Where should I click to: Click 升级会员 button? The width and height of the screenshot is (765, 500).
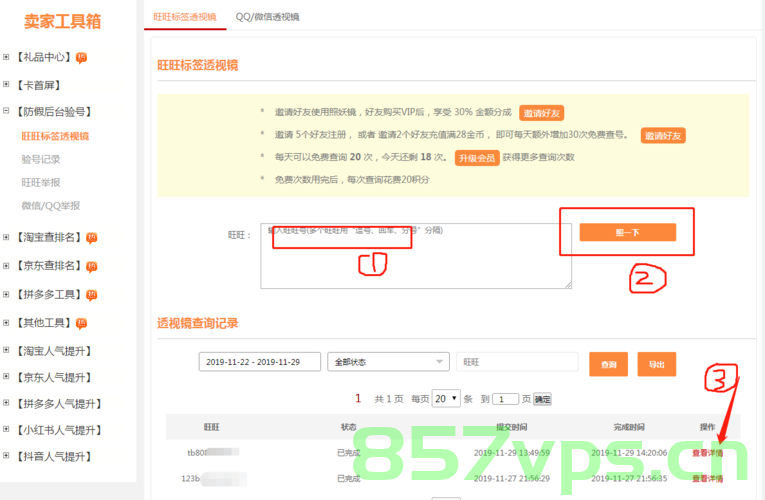[477, 158]
